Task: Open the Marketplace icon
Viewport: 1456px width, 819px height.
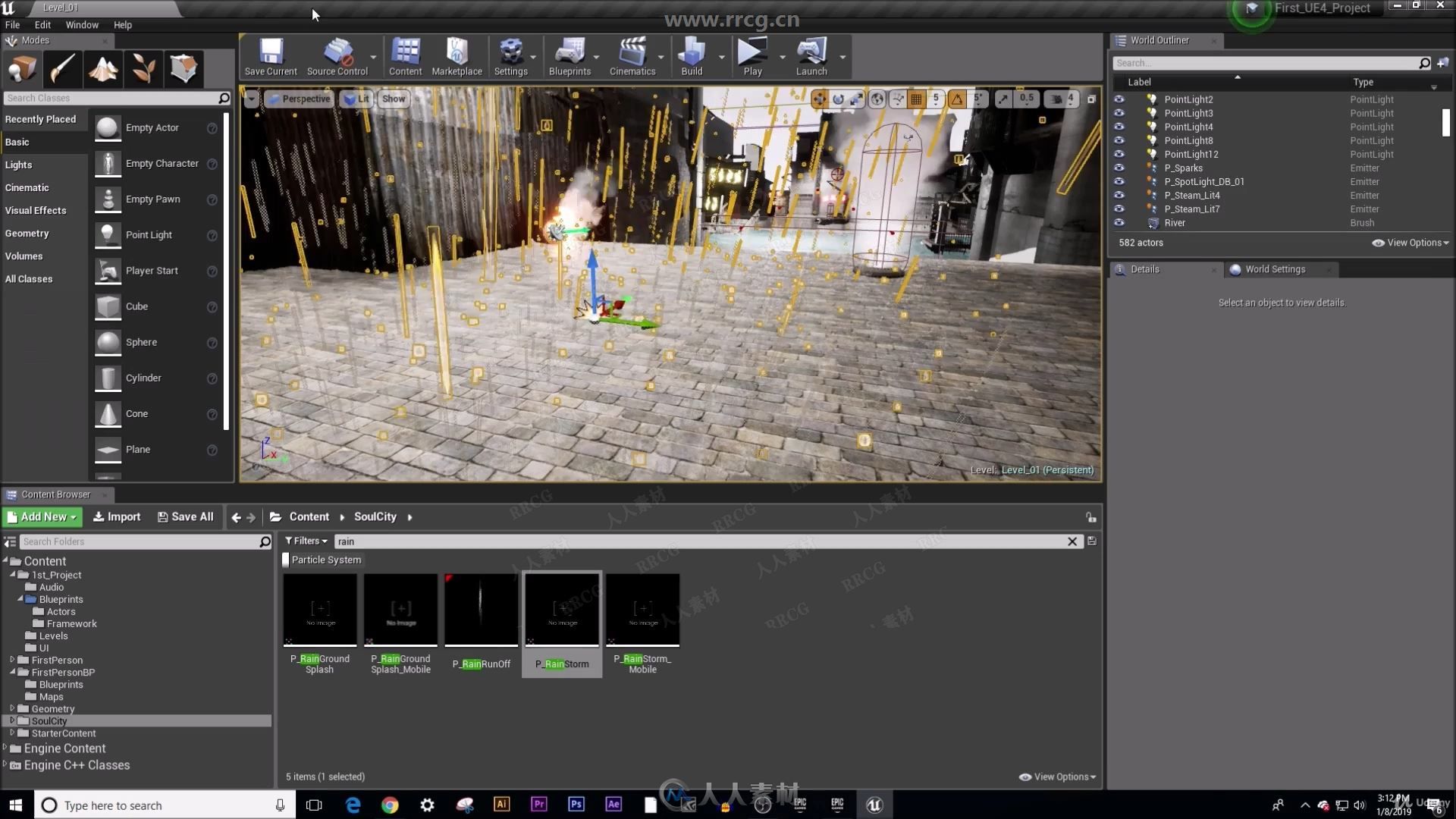Action: 457,57
